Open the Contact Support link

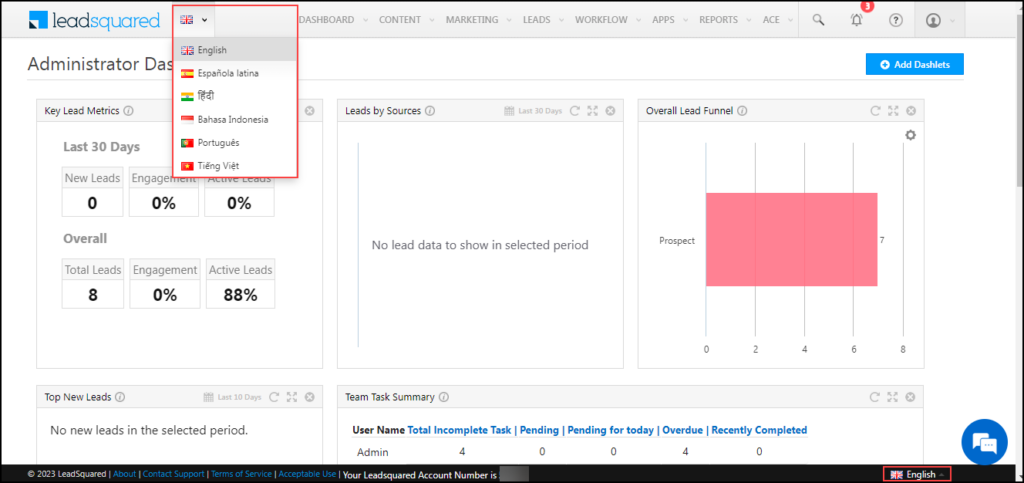pos(173,474)
